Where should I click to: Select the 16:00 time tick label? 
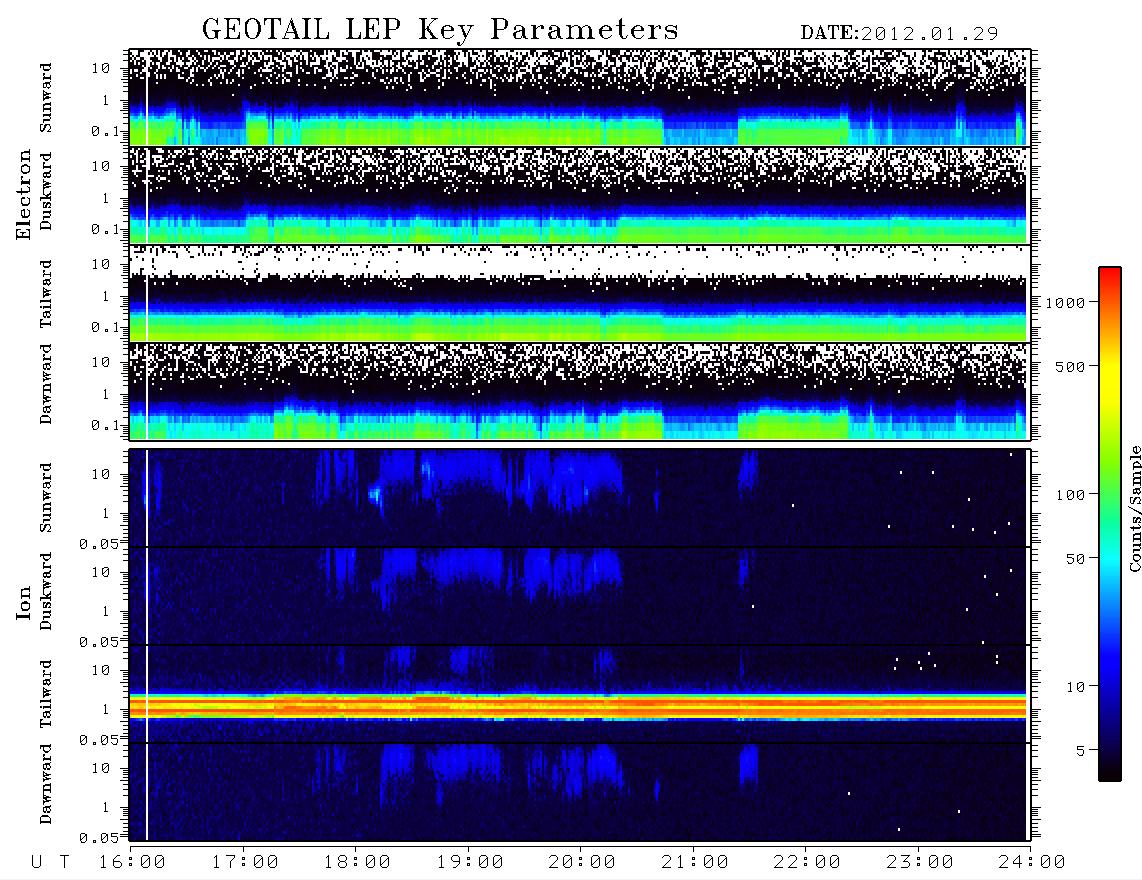coord(132,862)
